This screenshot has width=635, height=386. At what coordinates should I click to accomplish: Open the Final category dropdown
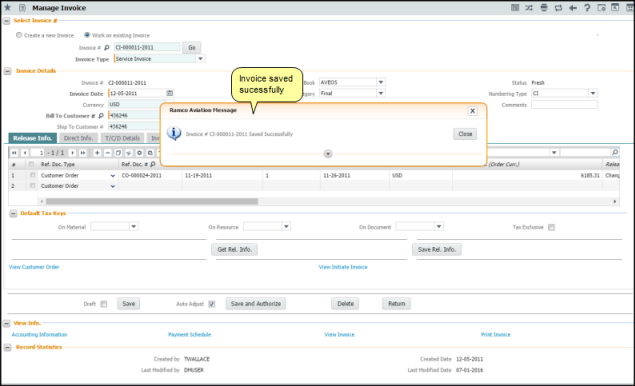(381, 93)
